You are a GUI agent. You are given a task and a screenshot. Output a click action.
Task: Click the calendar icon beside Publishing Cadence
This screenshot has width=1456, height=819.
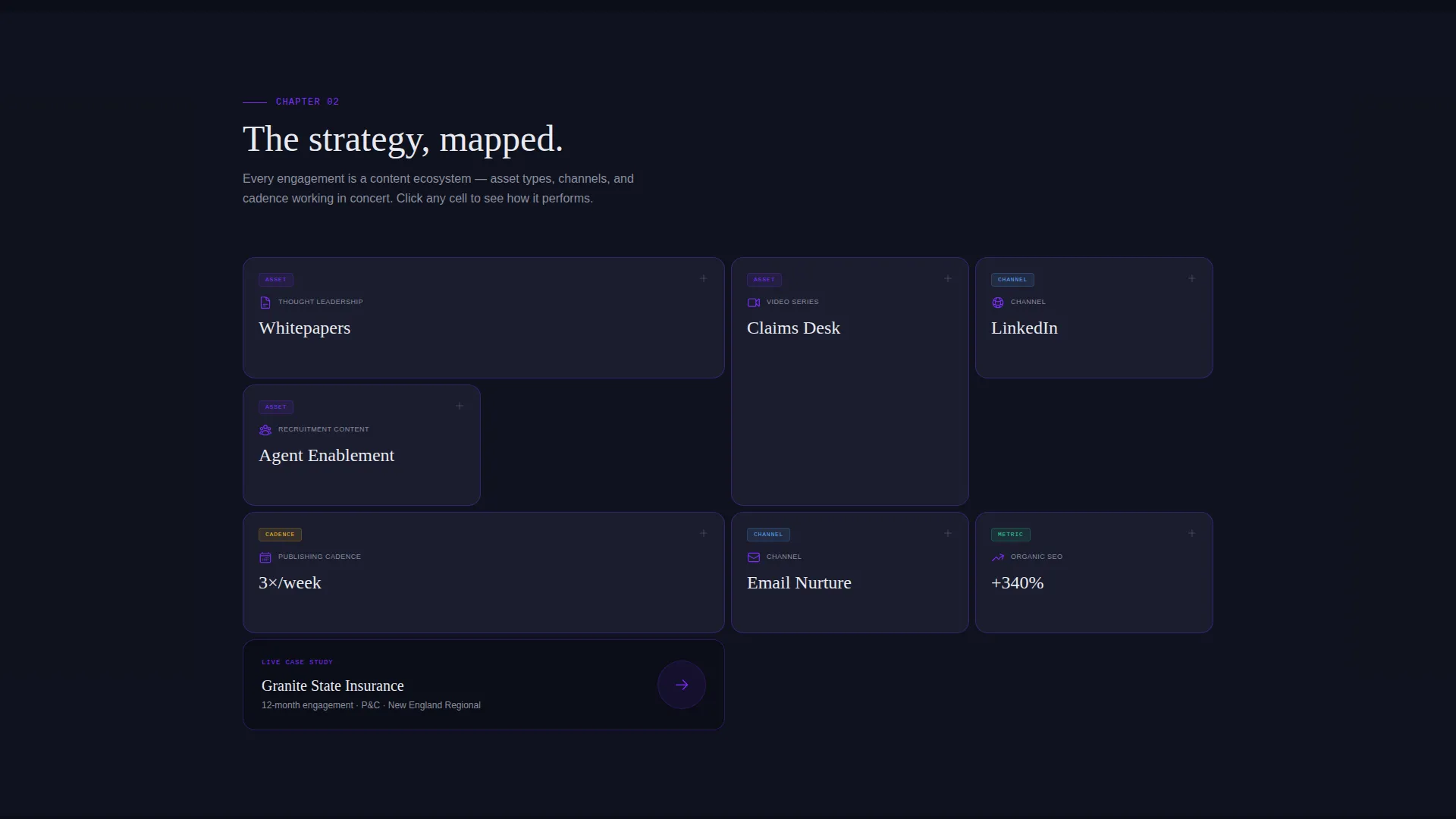[265, 557]
